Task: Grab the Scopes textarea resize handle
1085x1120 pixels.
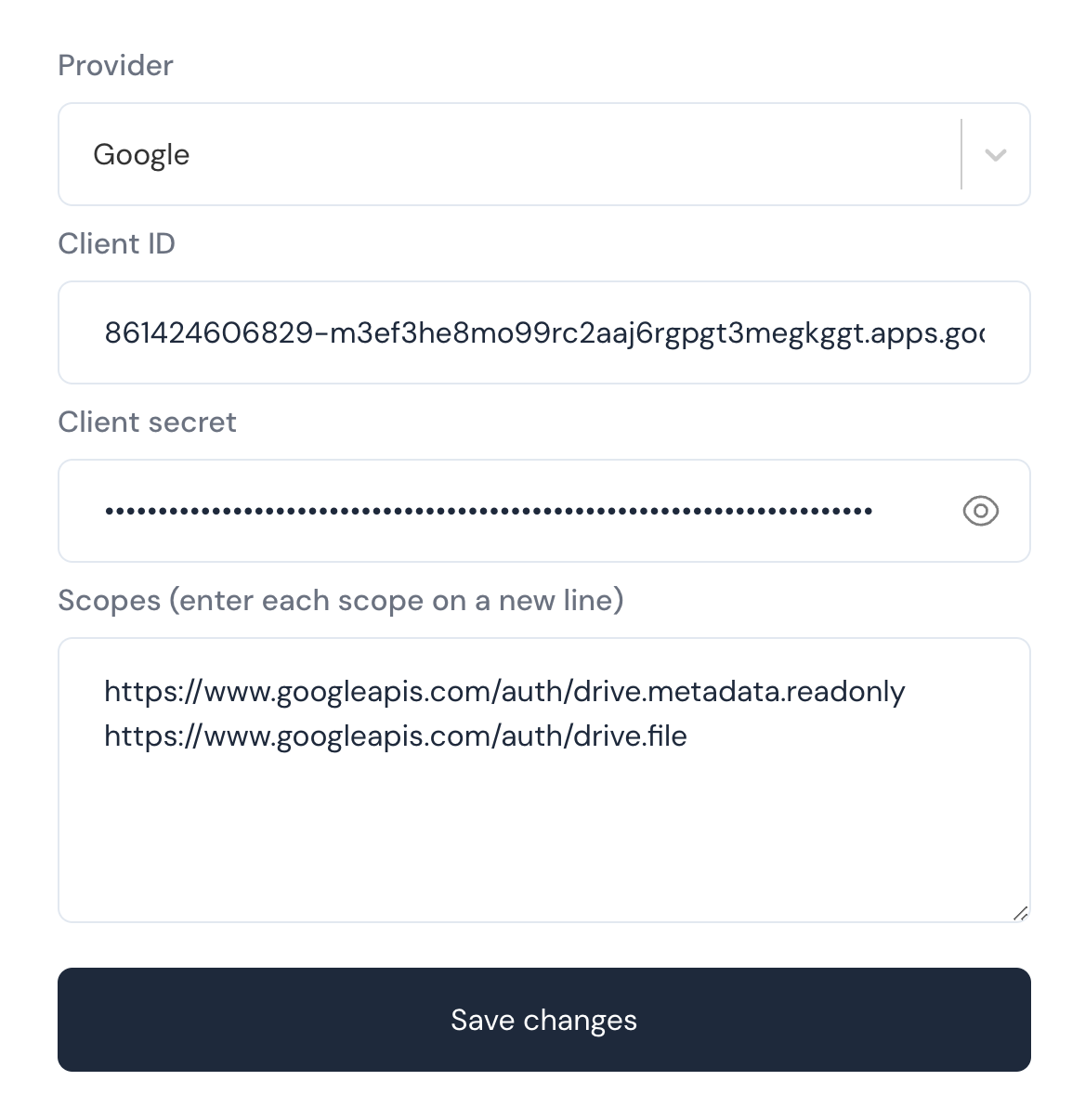Action: click(x=1020, y=913)
